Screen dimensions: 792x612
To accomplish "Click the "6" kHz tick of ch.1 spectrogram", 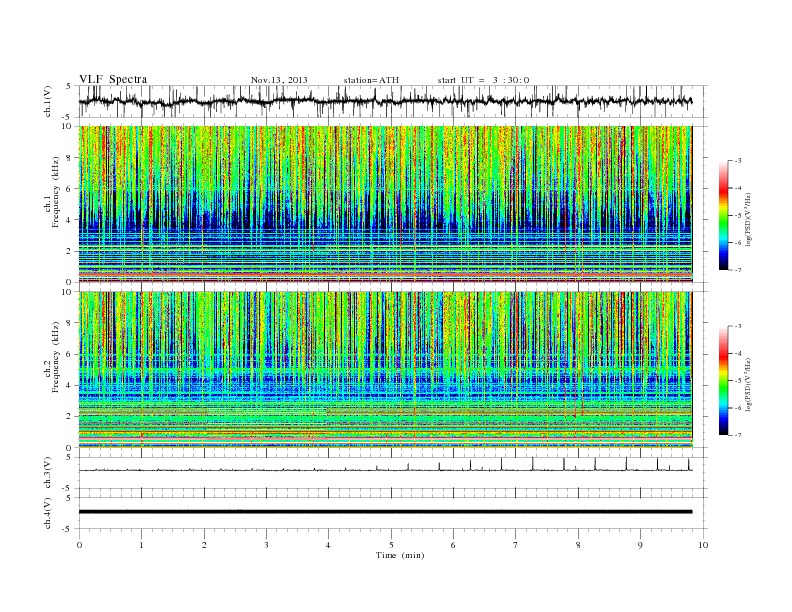I will point(70,189).
